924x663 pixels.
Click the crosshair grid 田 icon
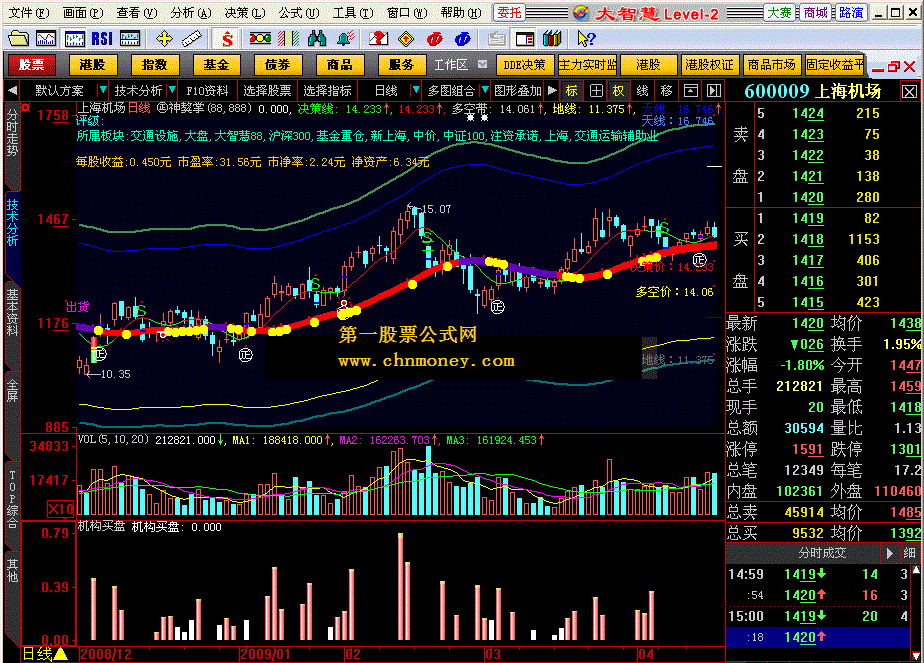[596, 91]
